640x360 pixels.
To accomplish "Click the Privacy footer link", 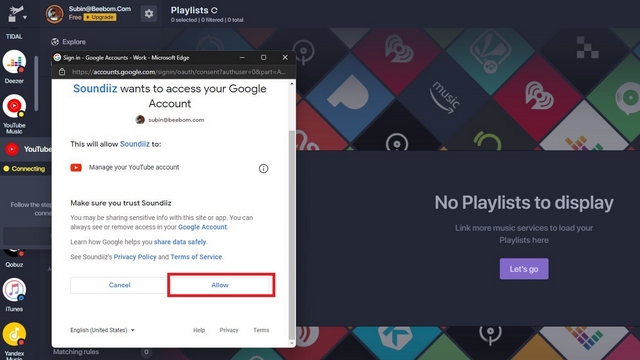I will coord(229,330).
